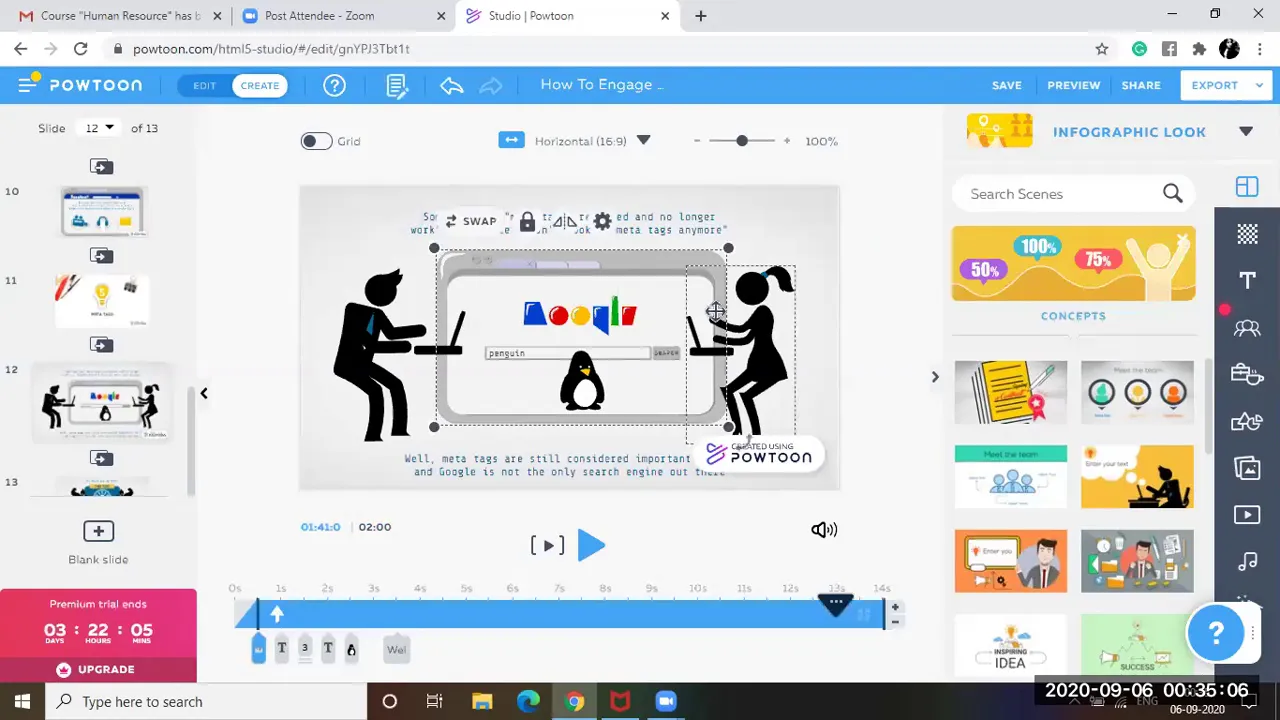Viewport: 1280px width, 720px height.
Task: Click the zoom plus button
Action: coord(787,141)
